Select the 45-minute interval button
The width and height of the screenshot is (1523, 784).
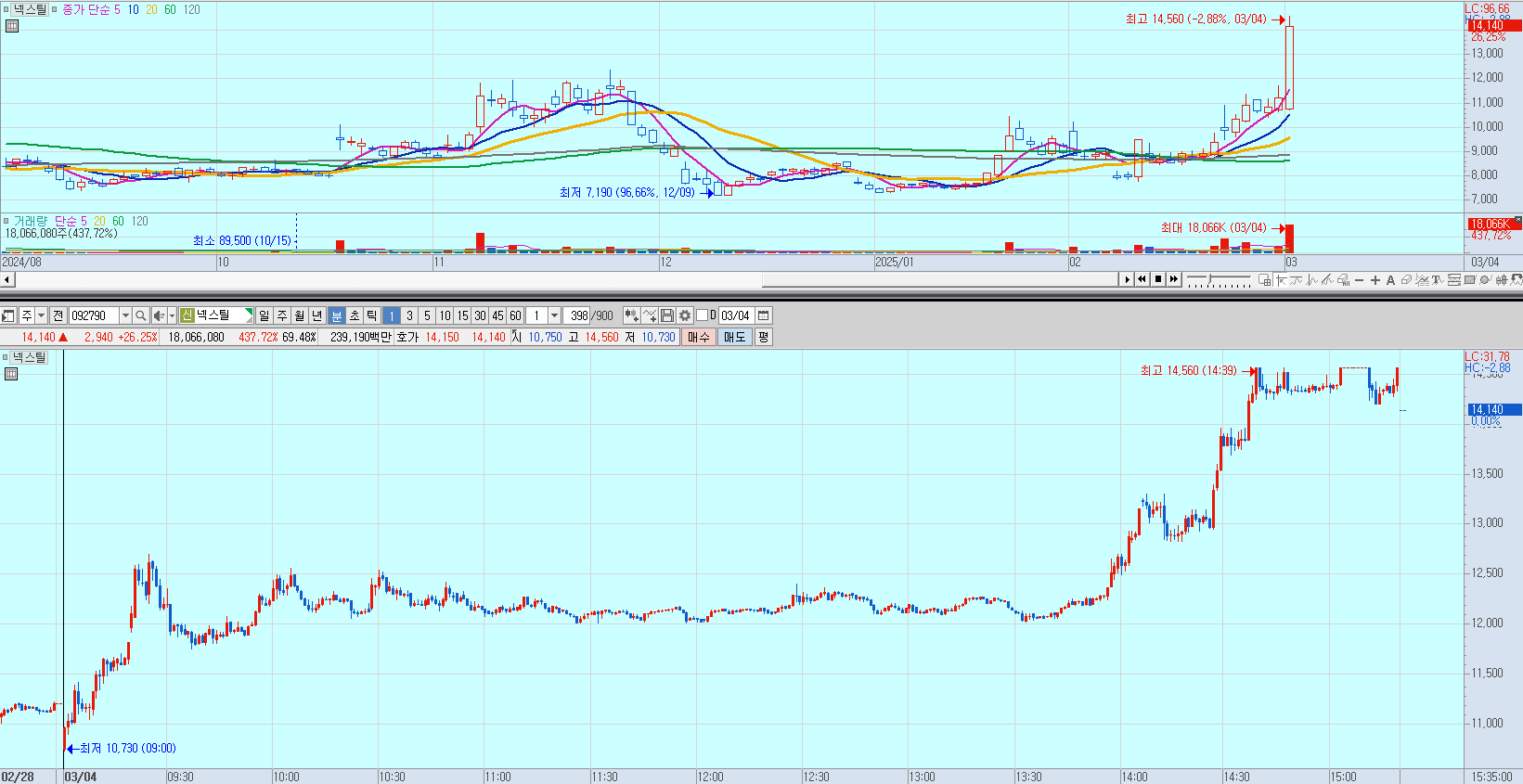pyautogui.click(x=497, y=315)
